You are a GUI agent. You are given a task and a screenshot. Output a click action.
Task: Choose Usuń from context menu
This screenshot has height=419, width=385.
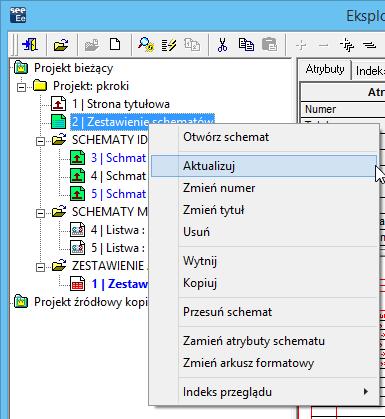264,232
